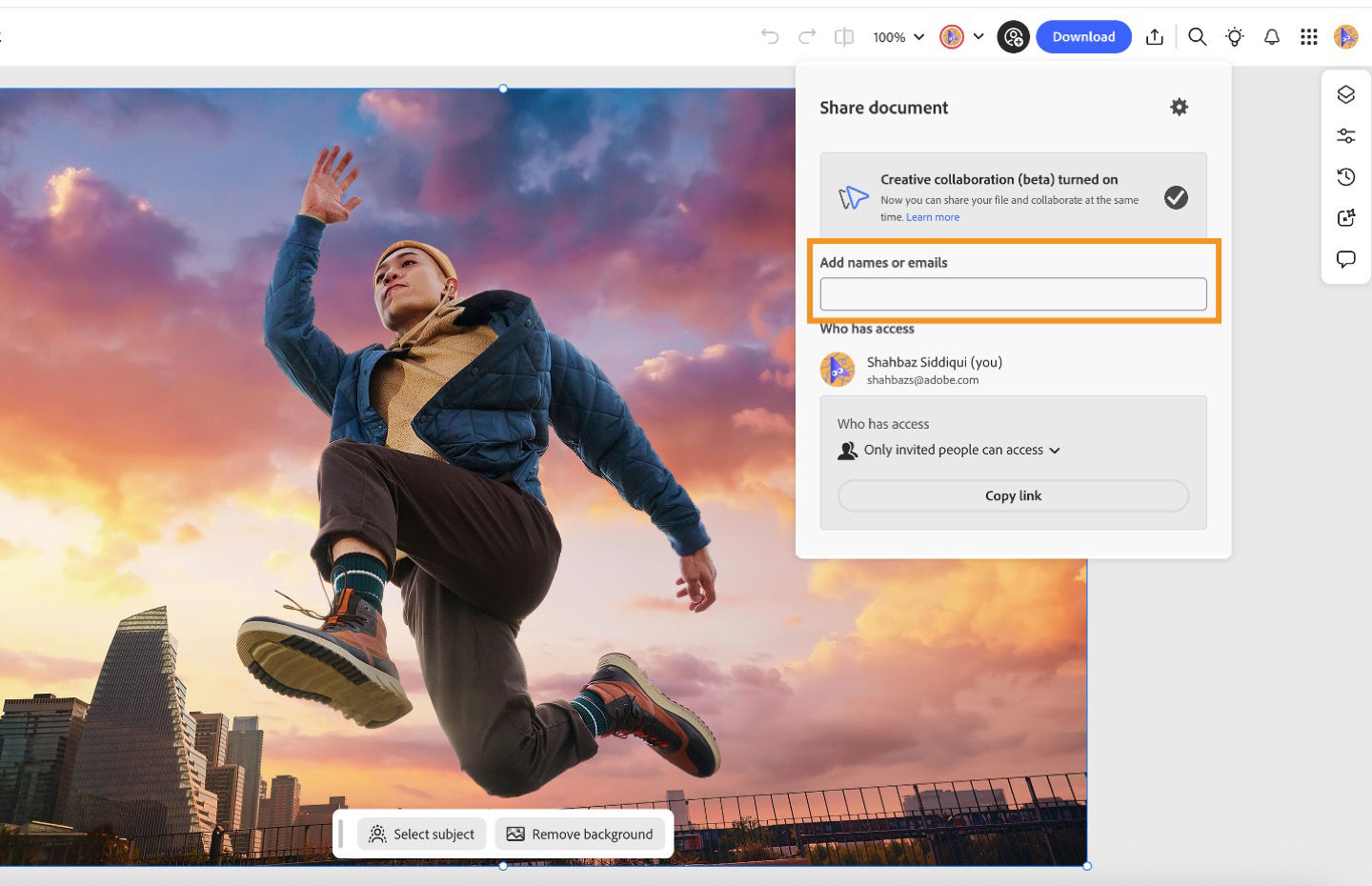The width and height of the screenshot is (1372, 886).
Task: Open the Adjustments panel
Action: pyautogui.click(x=1345, y=135)
